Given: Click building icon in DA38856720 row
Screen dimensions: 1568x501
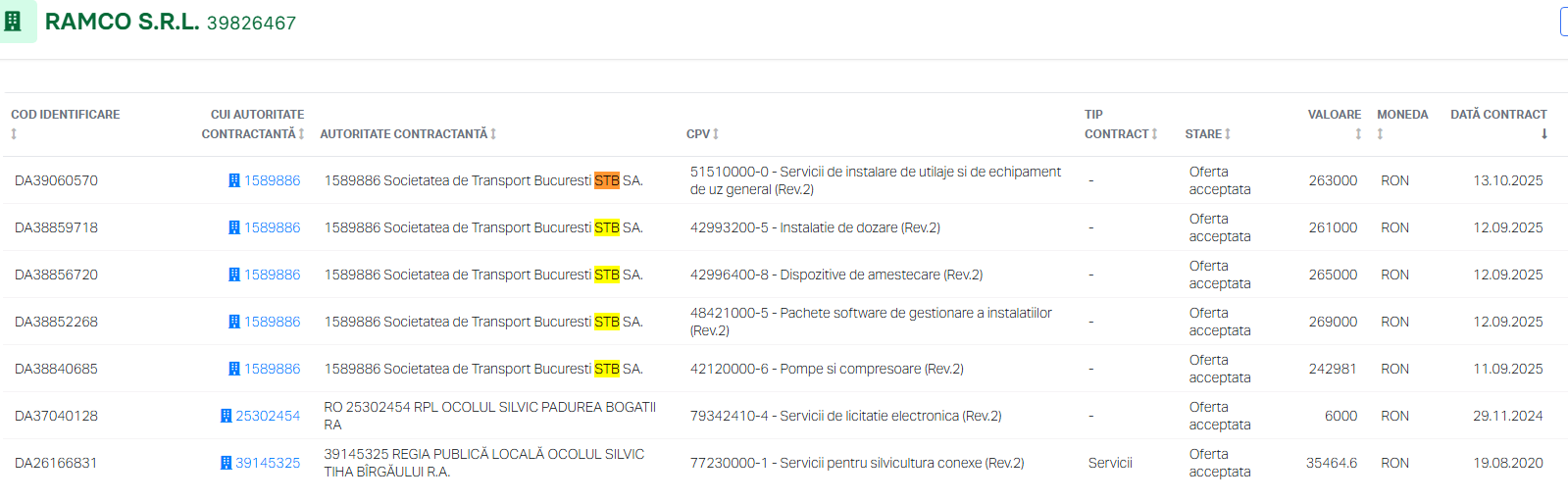Looking at the screenshot, I should coord(234,275).
